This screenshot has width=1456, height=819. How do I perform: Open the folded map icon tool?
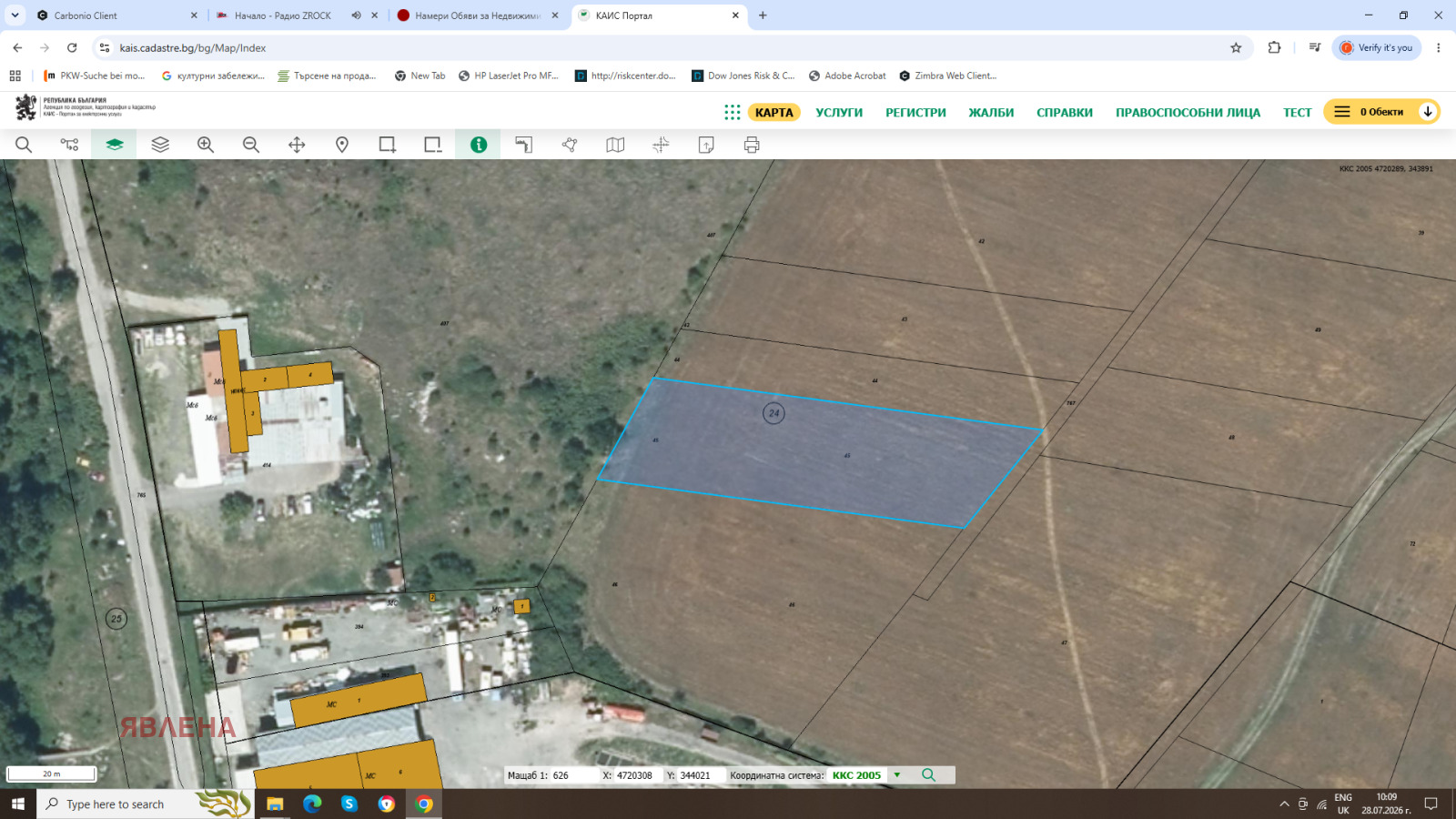(615, 145)
